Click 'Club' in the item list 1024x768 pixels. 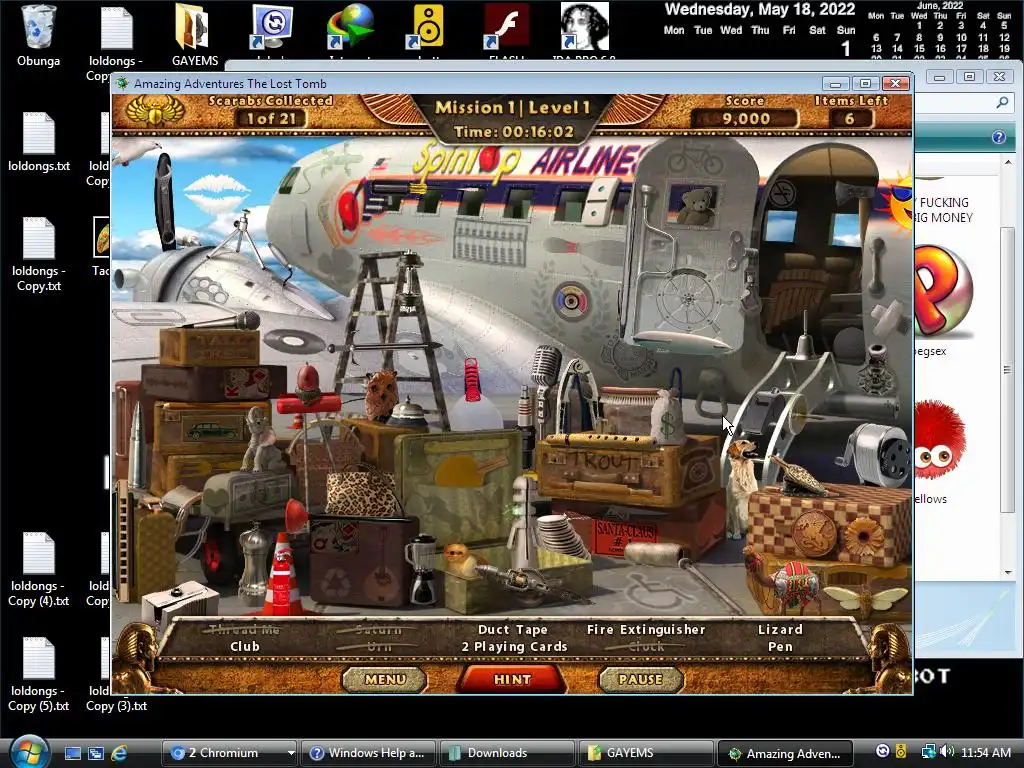click(245, 647)
